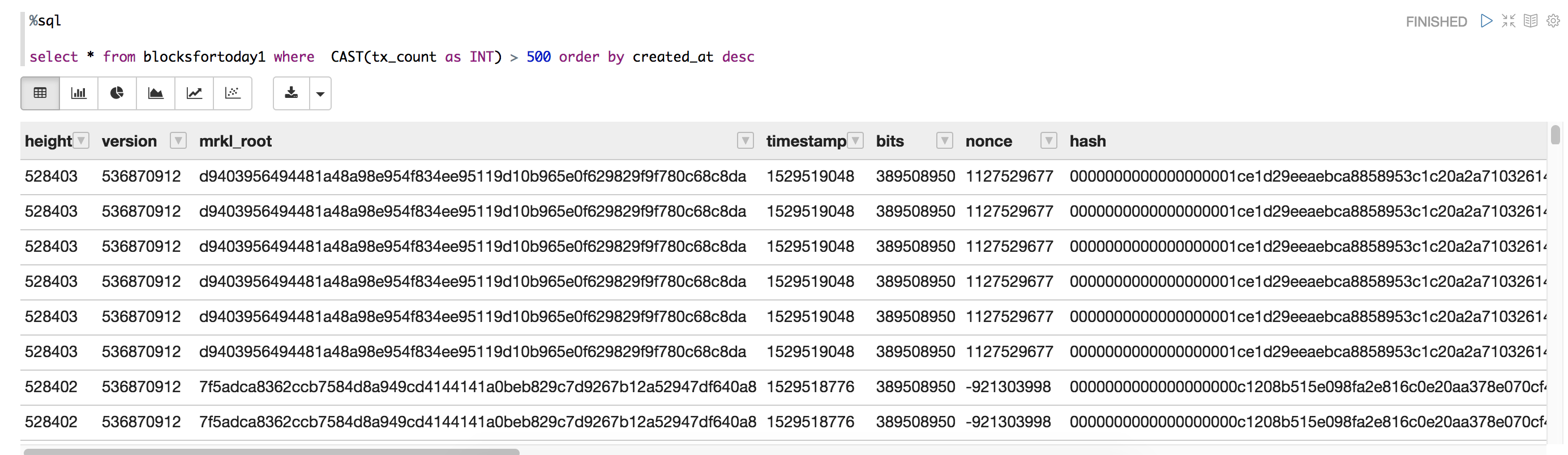Show results as line chart
Image resolution: width=1568 pixels, height=455 pixels.
pyautogui.click(x=194, y=93)
